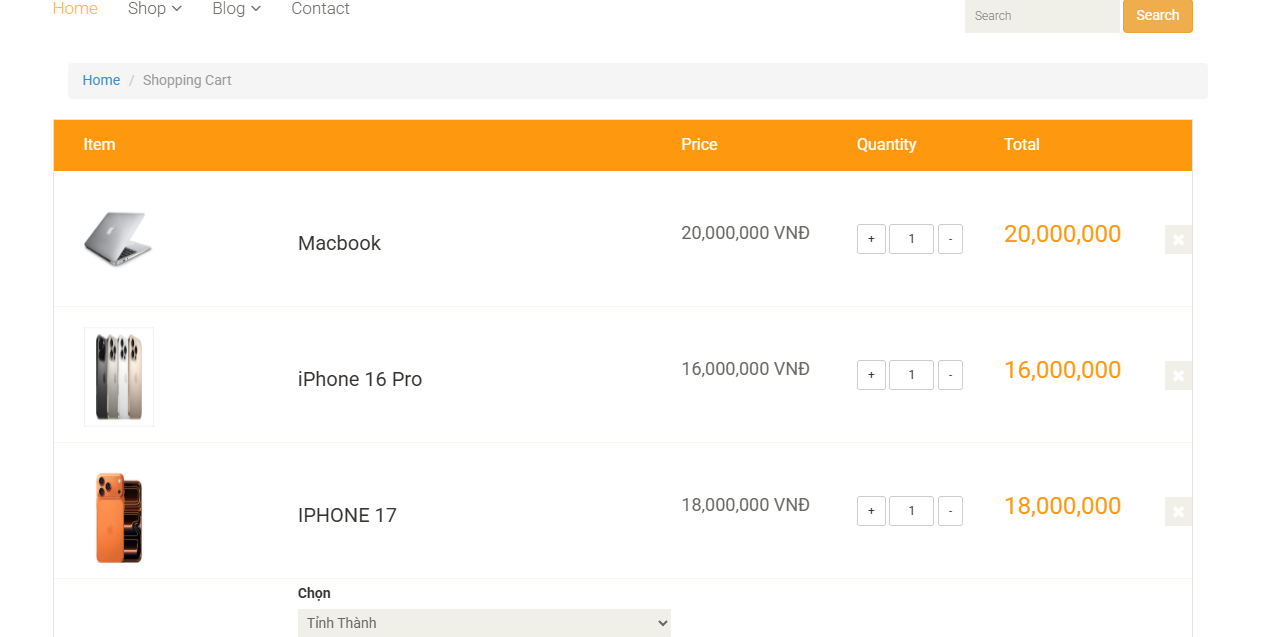This screenshot has width=1264, height=637.
Task: Reduce IPHONE 17 quantity by one
Action: (x=950, y=511)
